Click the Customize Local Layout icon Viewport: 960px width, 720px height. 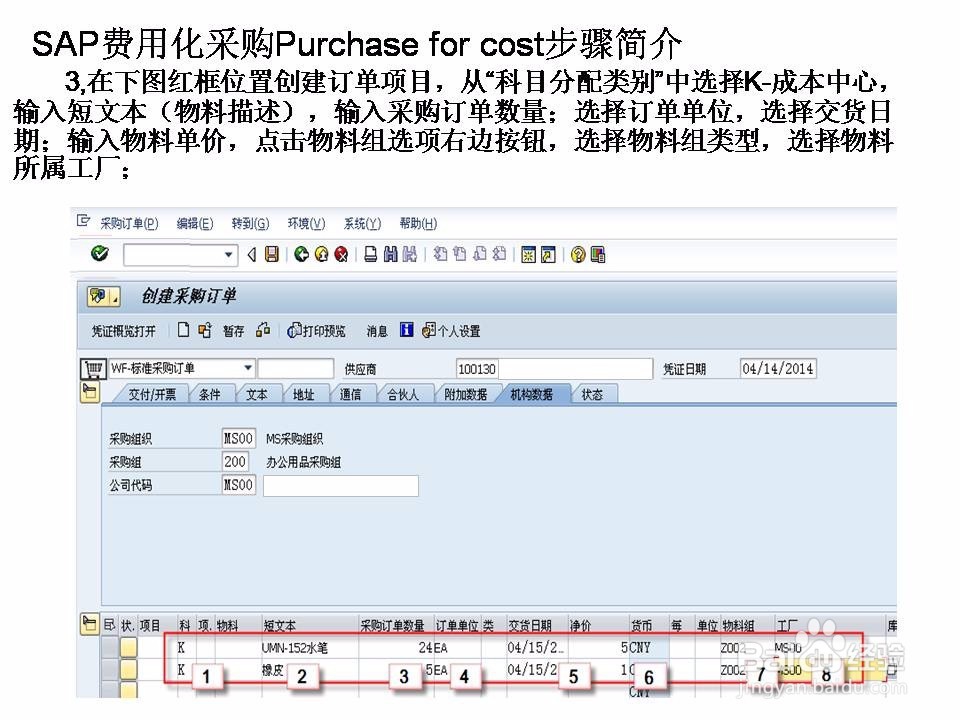(598, 255)
